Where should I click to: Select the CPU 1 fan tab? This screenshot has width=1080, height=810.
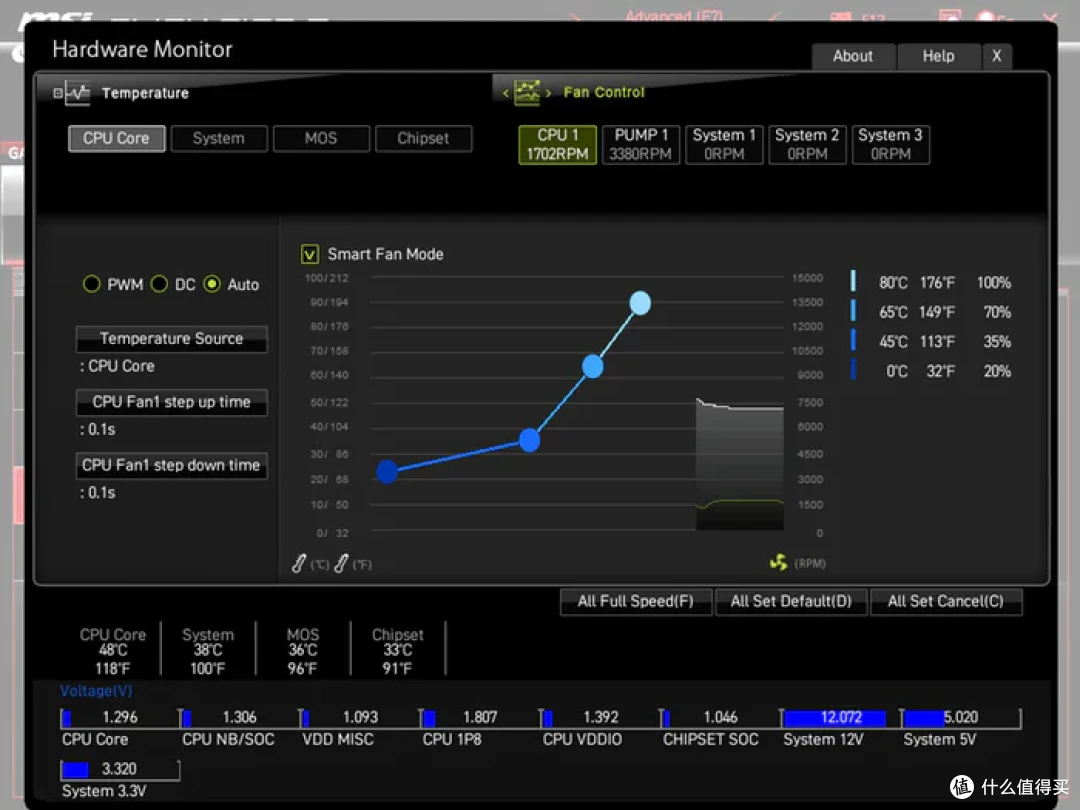(557, 145)
